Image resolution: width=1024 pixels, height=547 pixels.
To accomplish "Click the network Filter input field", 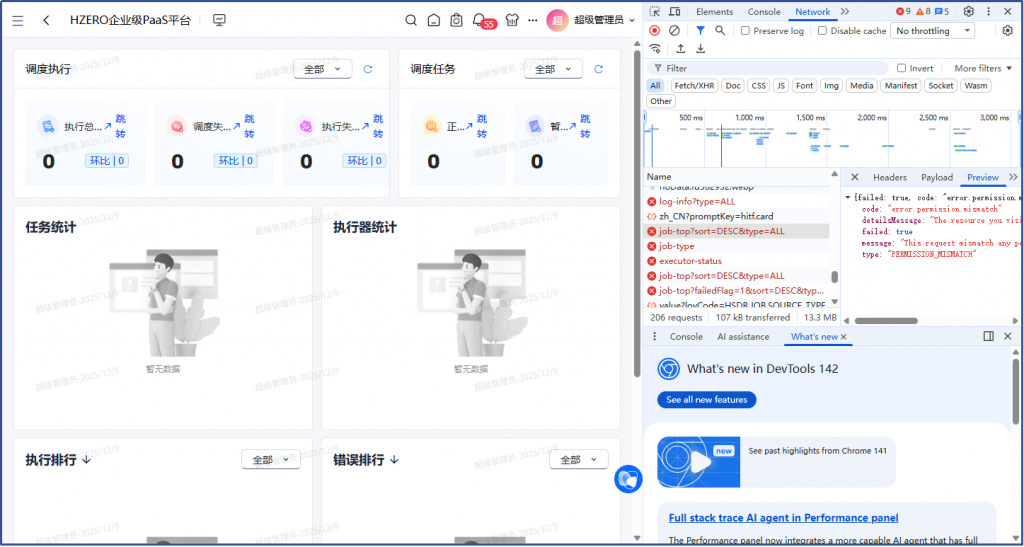I will point(770,68).
